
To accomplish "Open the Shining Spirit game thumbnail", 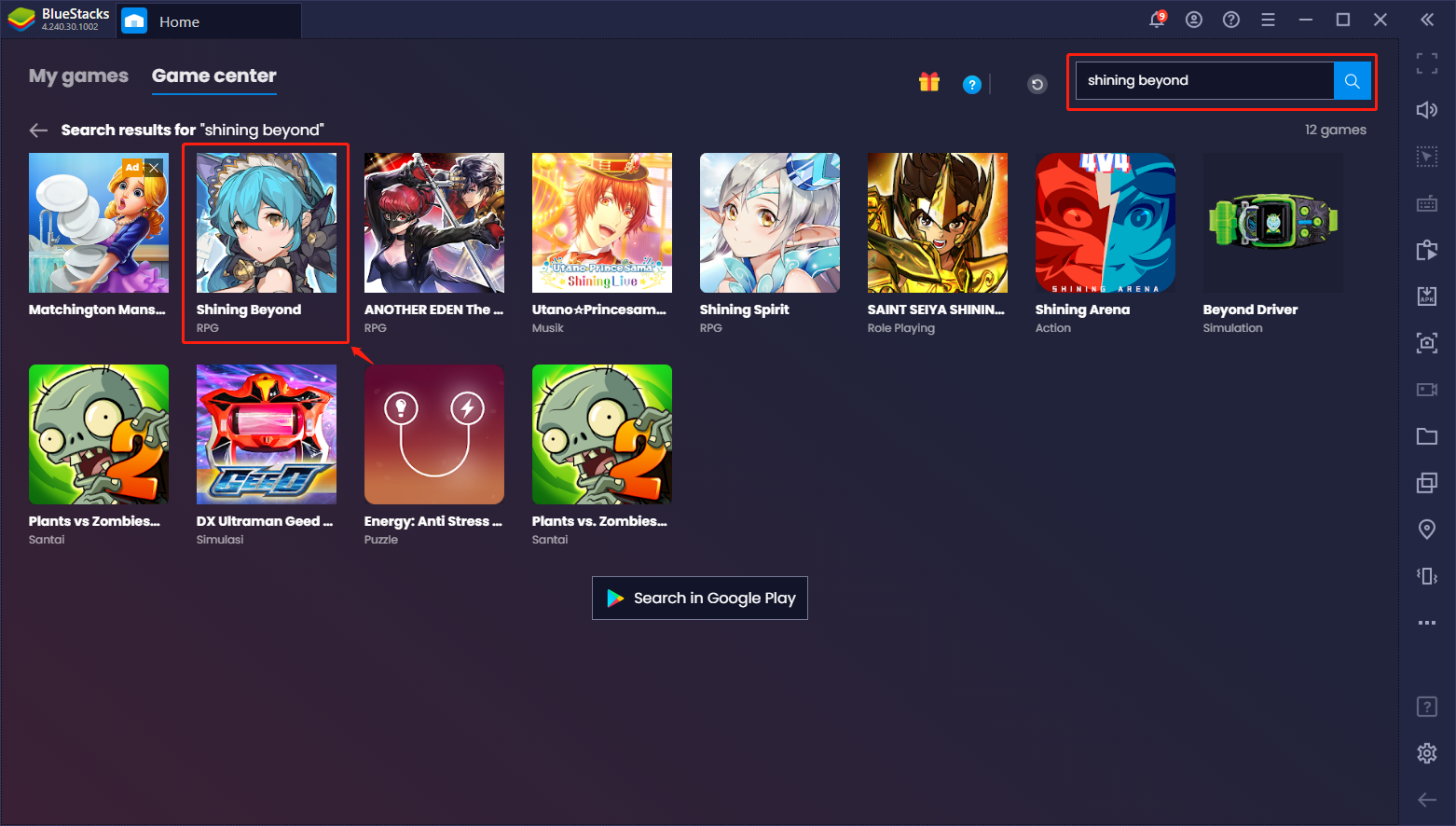I will click(x=770, y=223).
